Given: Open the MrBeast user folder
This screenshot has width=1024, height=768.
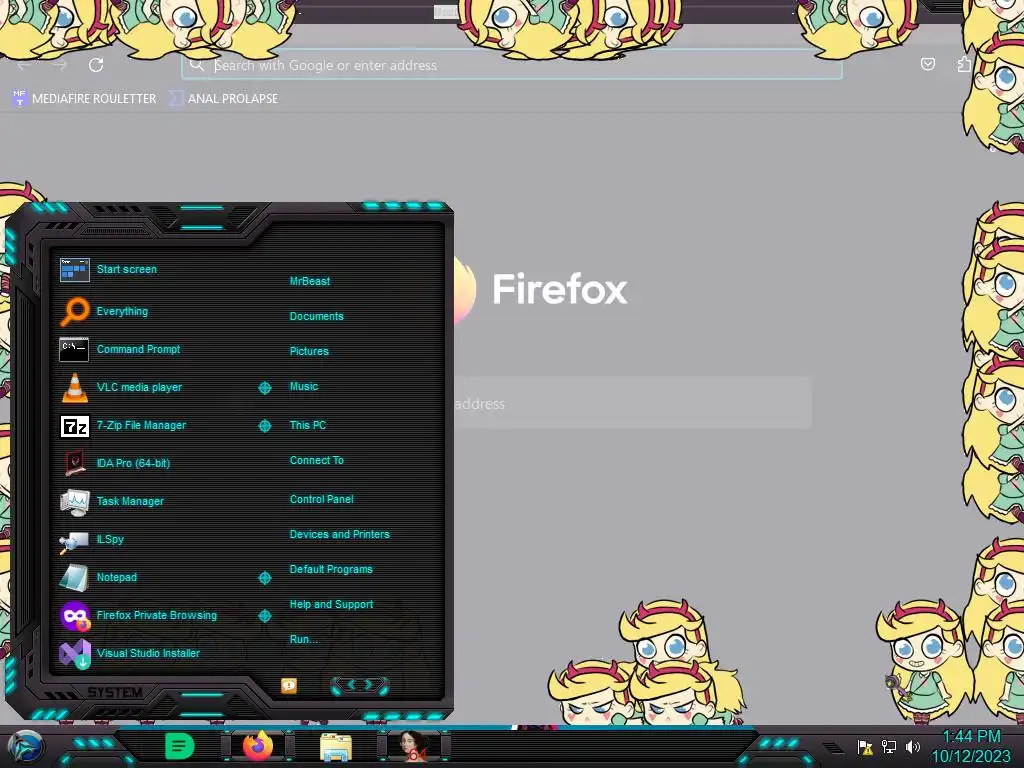Looking at the screenshot, I should coord(310,281).
